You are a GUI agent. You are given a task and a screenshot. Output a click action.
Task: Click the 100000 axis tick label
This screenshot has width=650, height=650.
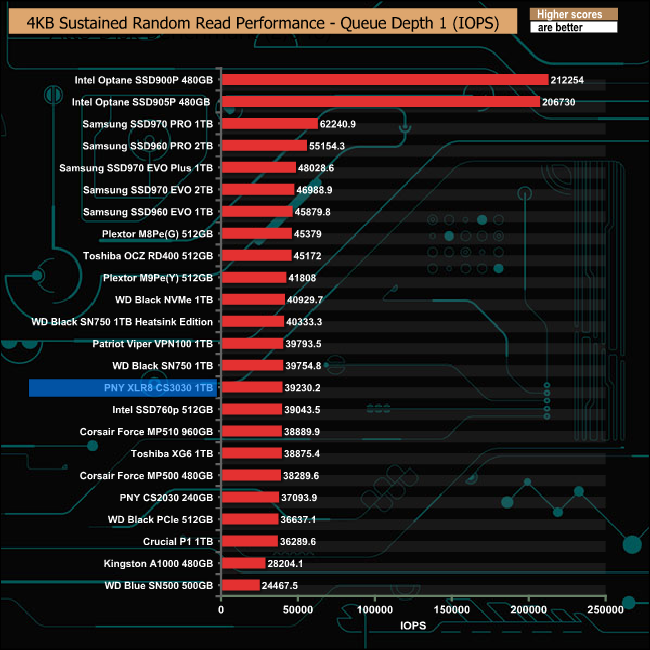[375, 609]
